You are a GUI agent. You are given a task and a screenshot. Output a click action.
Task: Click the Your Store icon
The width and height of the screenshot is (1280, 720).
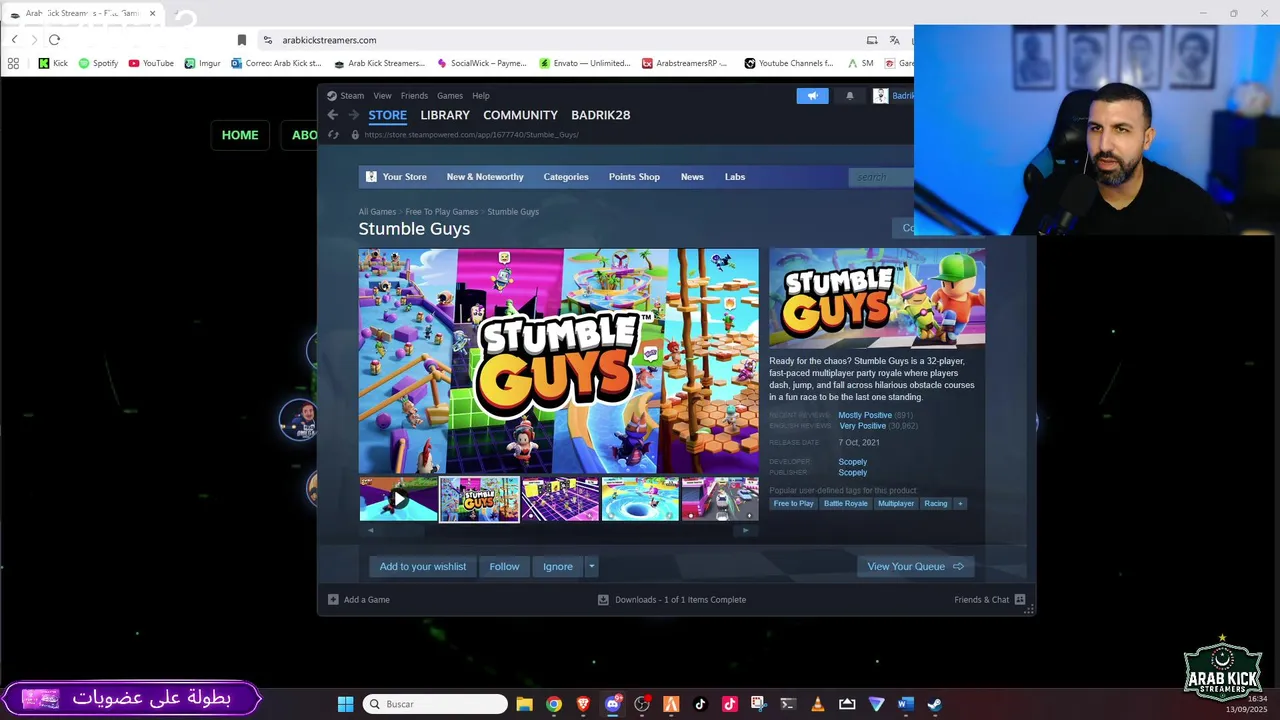tap(371, 177)
